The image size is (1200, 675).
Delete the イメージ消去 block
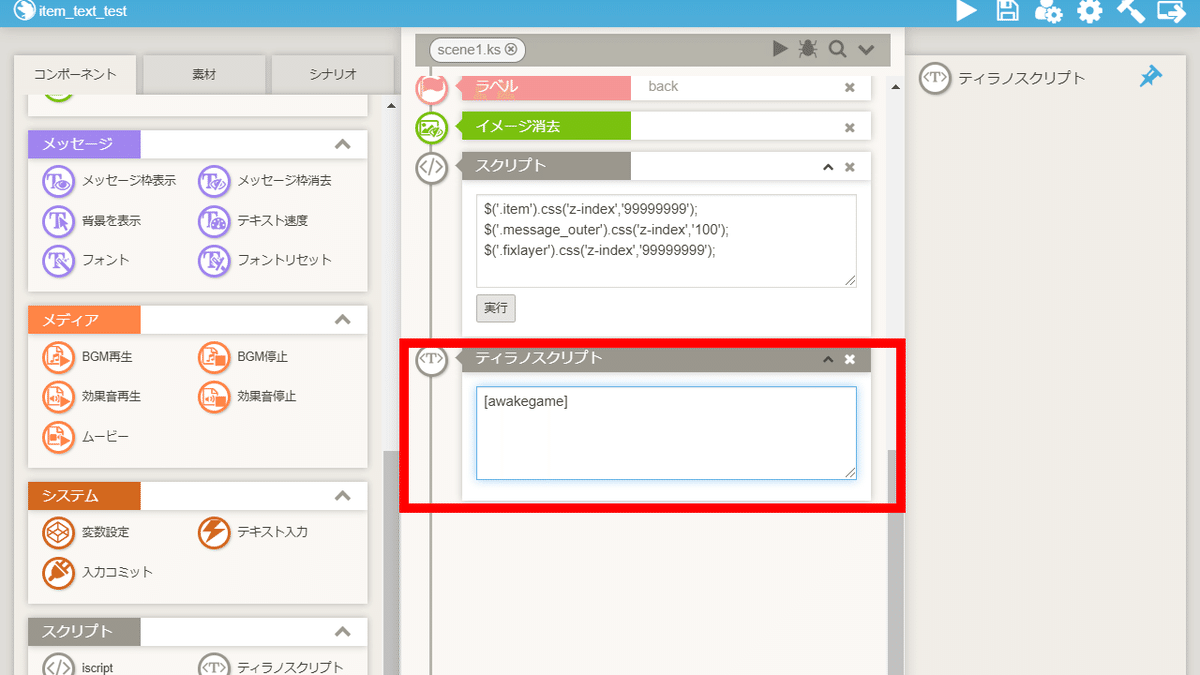click(850, 127)
